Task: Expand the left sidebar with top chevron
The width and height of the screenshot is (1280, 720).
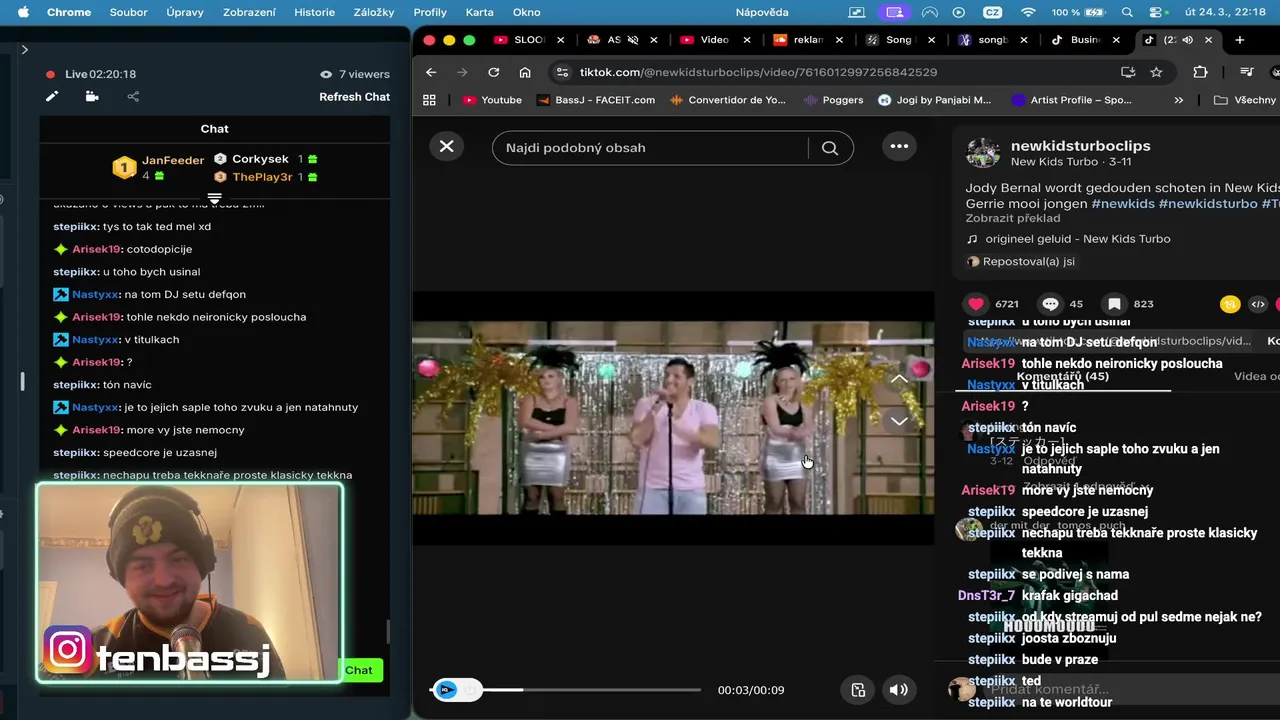Action: click(24, 49)
